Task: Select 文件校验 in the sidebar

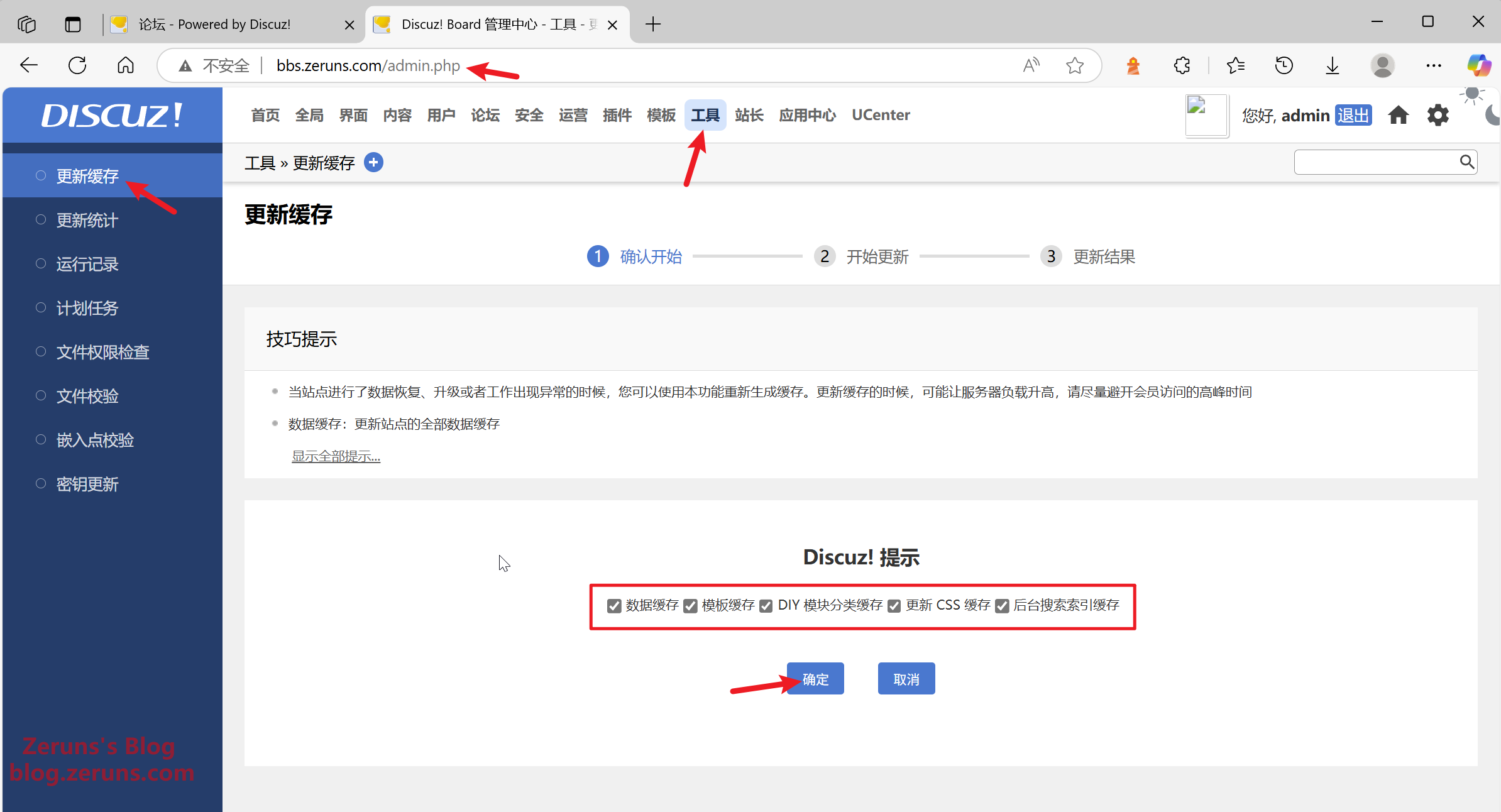Action: click(113, 396)
